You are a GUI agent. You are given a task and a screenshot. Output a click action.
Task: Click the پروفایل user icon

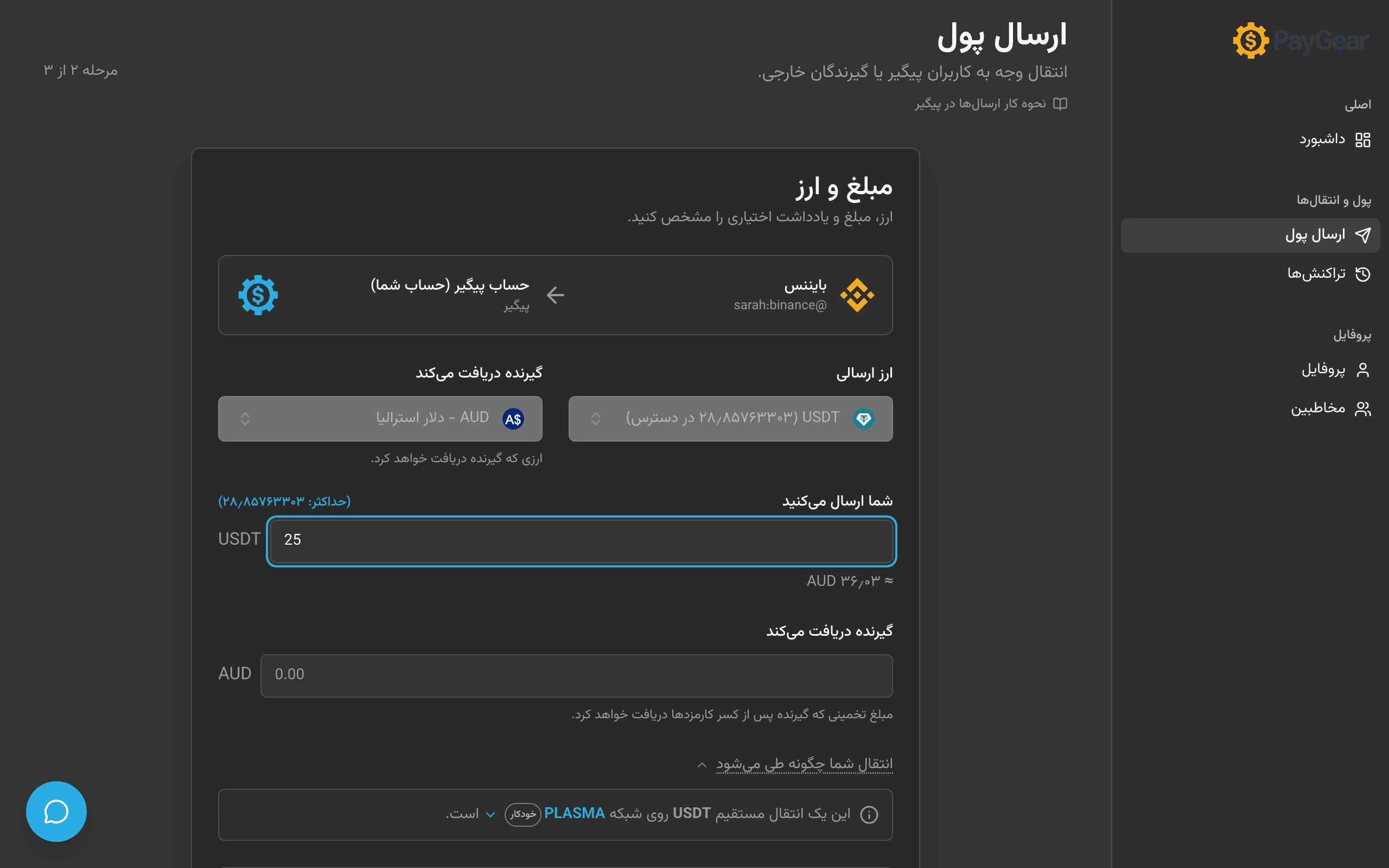1362,371
